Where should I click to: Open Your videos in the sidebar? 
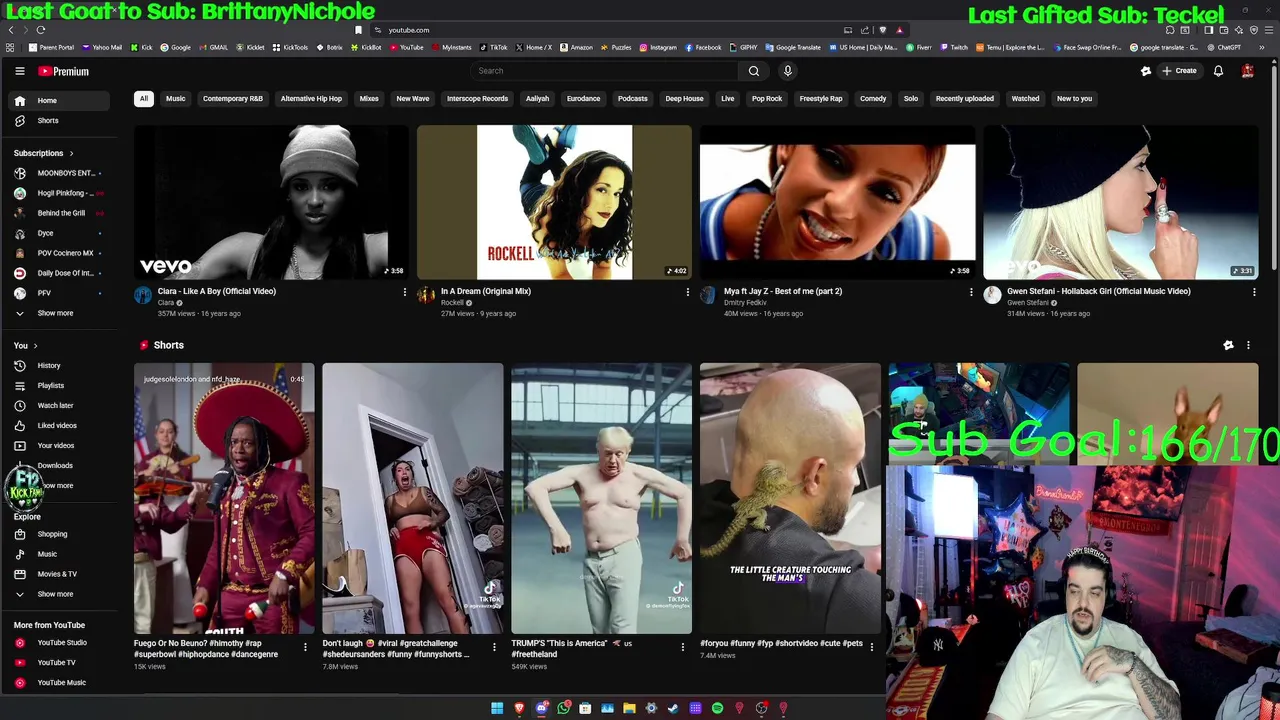[x=59, y=445]
